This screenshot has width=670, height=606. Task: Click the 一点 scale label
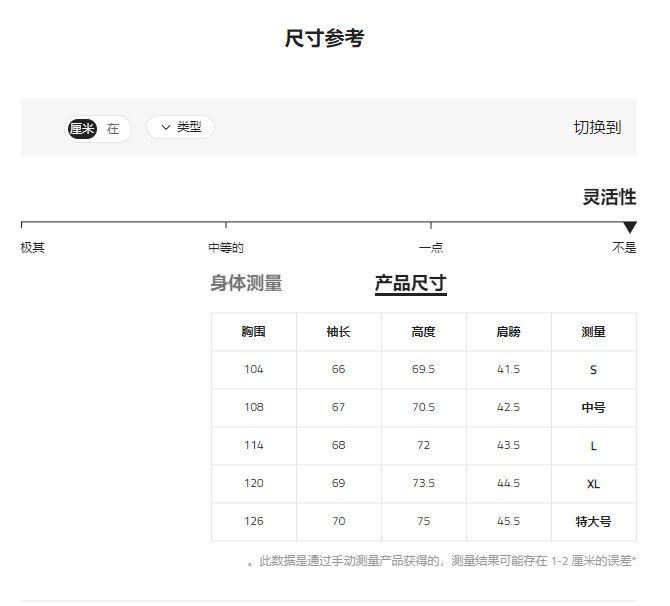(x=431, y=247)
